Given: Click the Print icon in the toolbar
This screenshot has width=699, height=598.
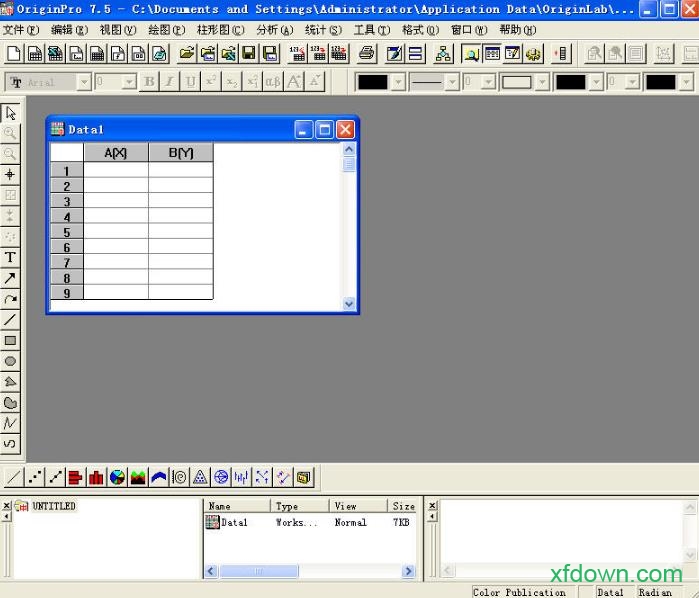Looking at the screenshot, I should [x=366, y=54].
